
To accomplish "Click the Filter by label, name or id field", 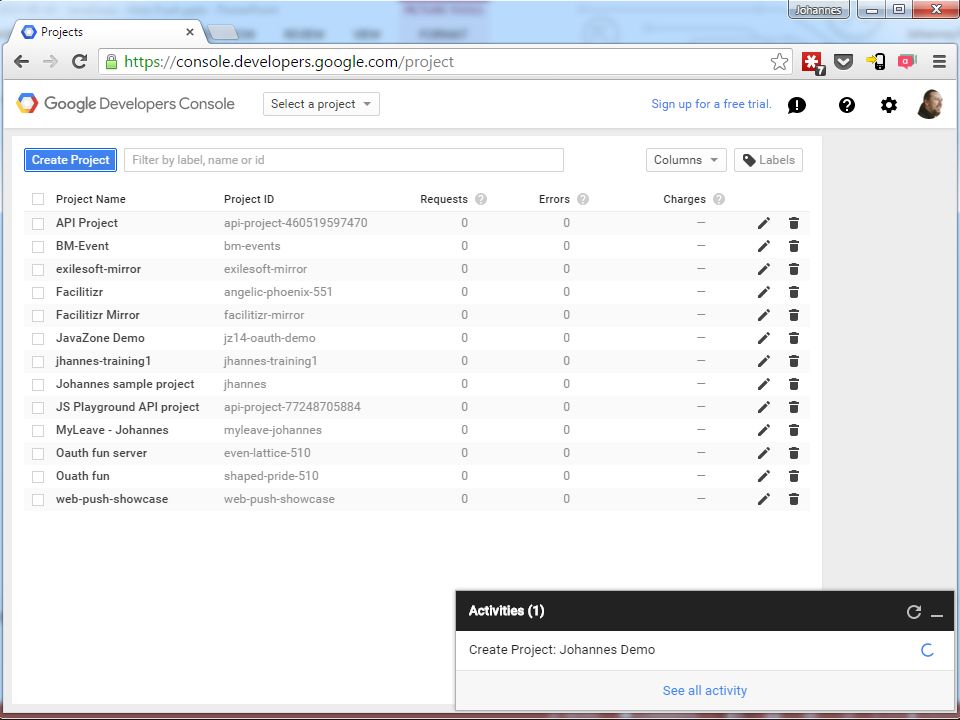I will pyautogui.click(x=343, y=160).
